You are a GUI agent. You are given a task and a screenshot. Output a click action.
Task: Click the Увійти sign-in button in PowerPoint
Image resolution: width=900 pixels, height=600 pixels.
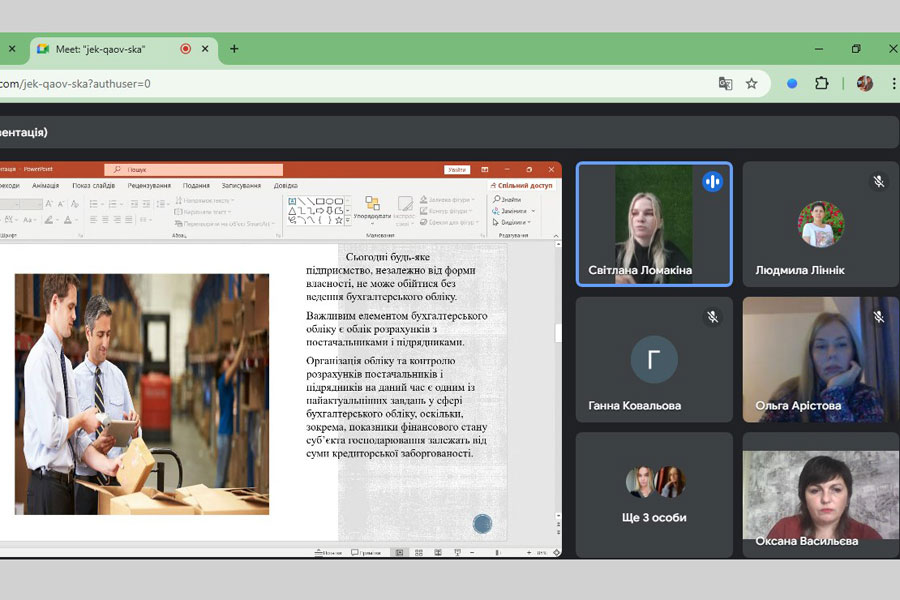457,170
